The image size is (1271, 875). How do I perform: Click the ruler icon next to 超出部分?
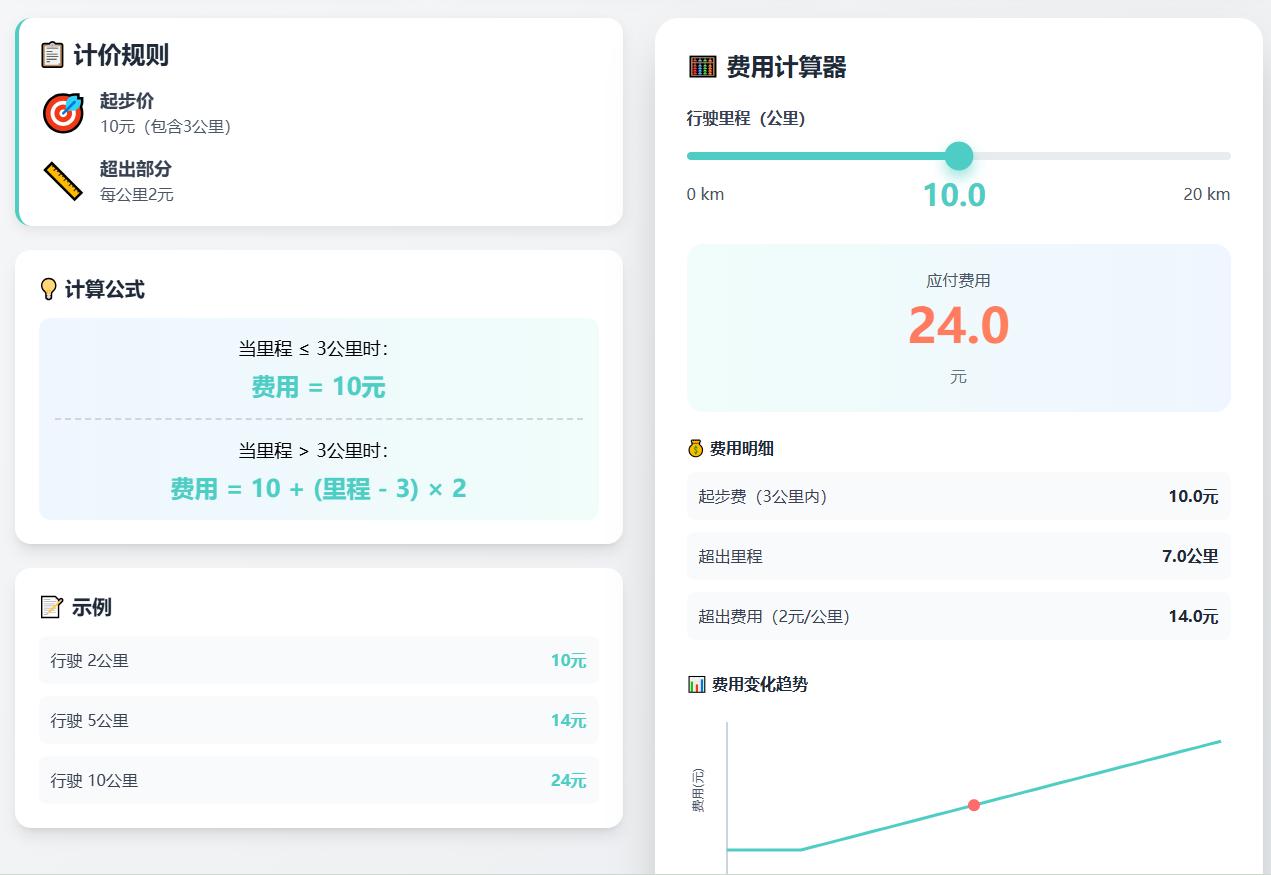pos(63,181)
